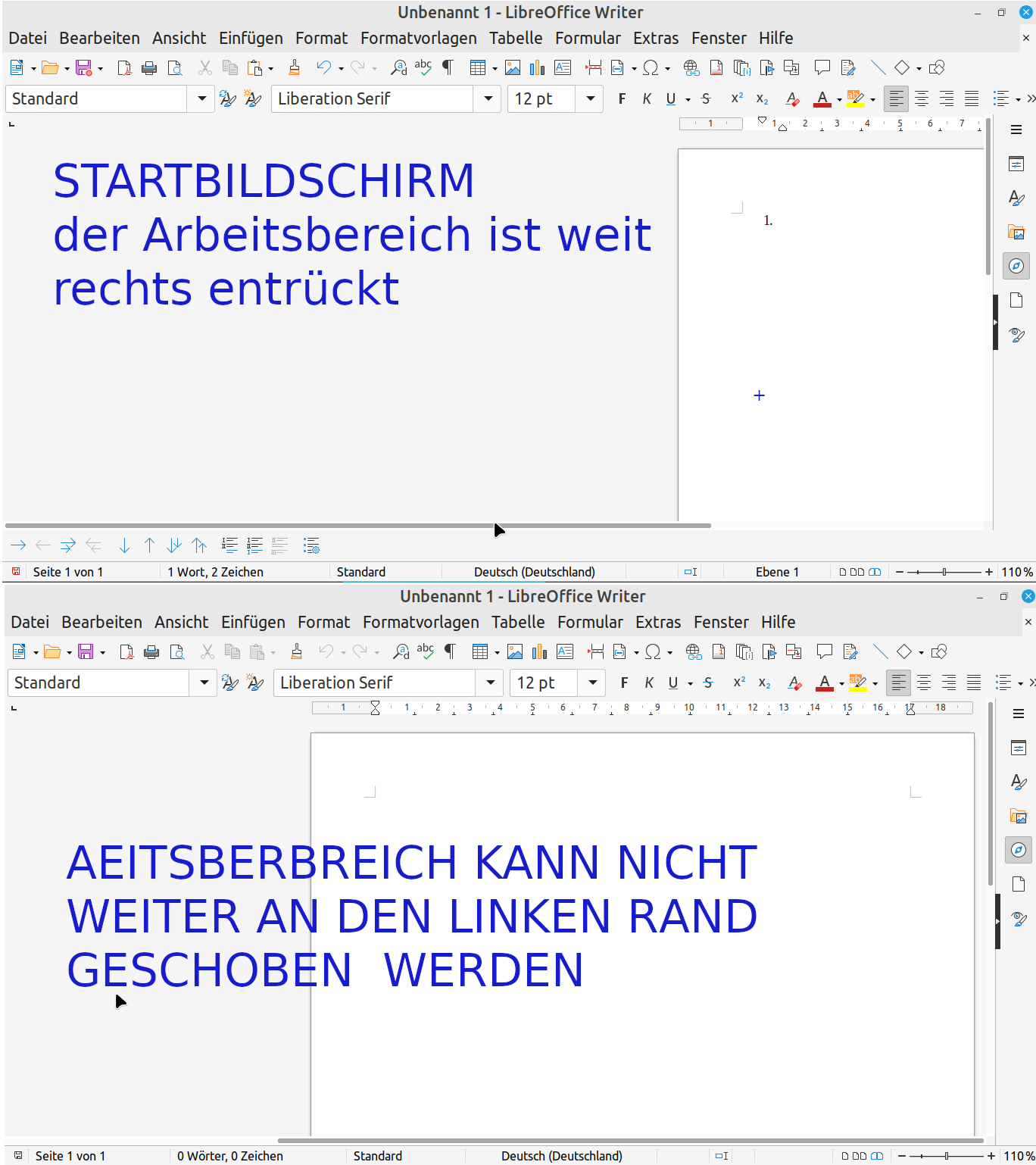This screenshot has width=1036, height=1165.
Task: Run spelling check in the top window
Action: pyautogui.click(x=423, y=68)
